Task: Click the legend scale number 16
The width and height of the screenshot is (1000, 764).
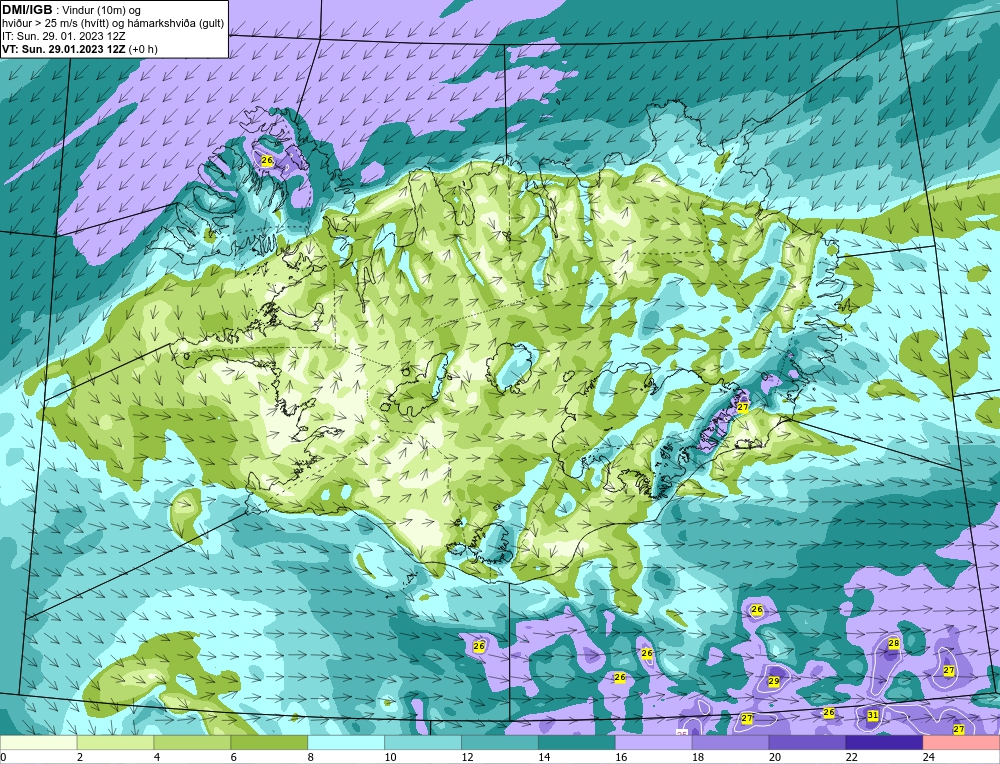Action: [x=621, y=757]
